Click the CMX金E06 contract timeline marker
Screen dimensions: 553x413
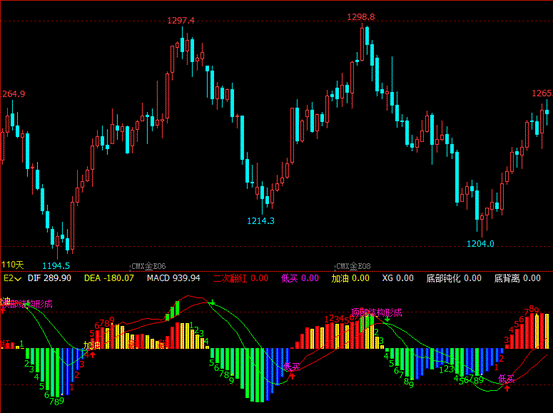click(x=148, y=266)
